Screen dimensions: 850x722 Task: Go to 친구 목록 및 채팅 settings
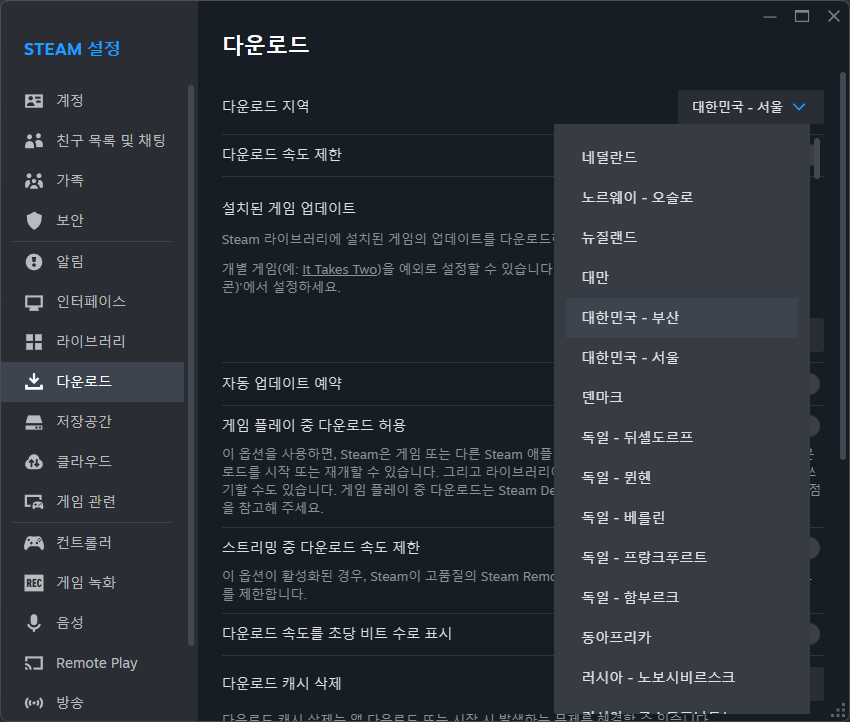pos(92,141)
